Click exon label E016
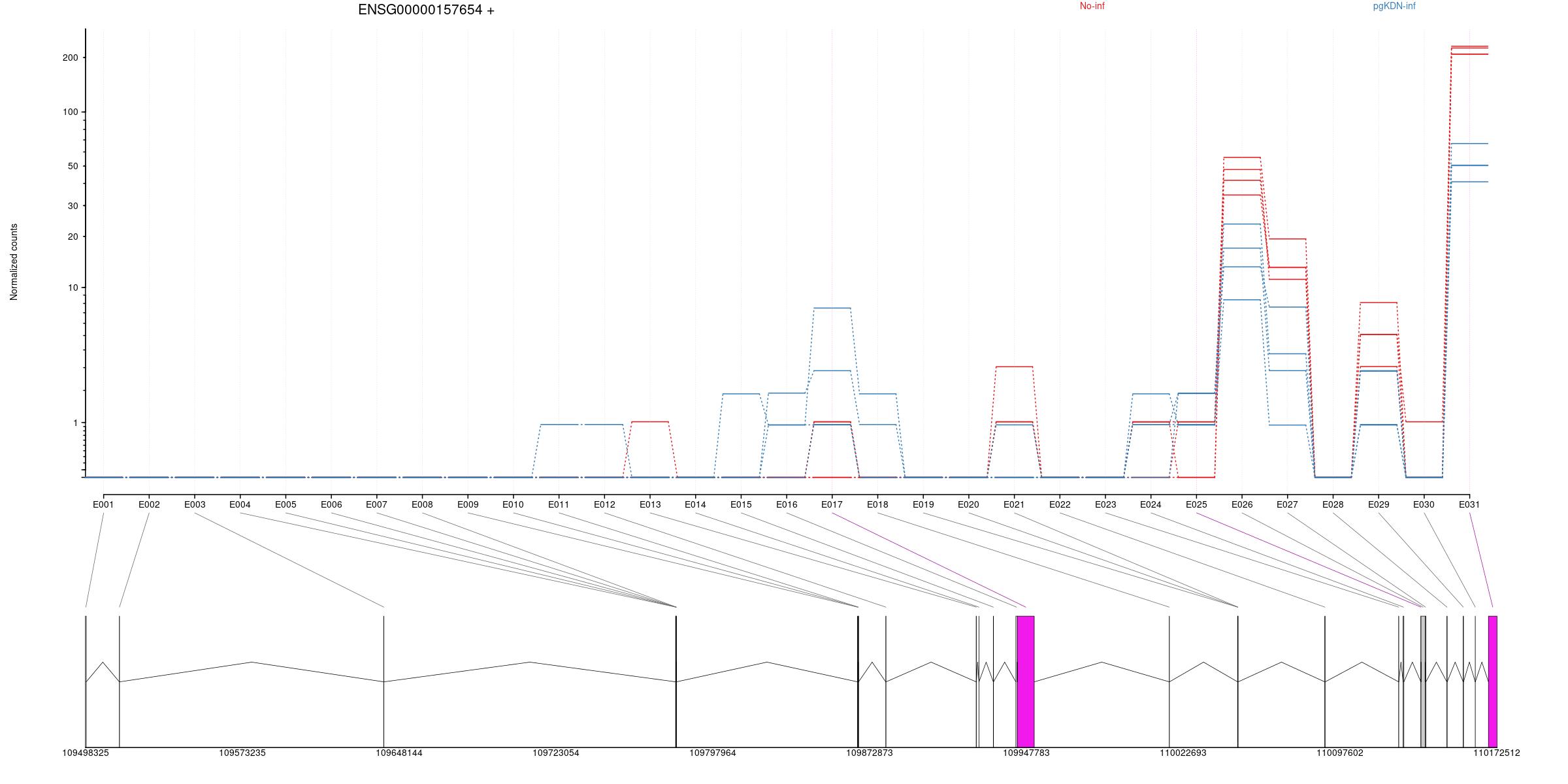 coord(787,504)
